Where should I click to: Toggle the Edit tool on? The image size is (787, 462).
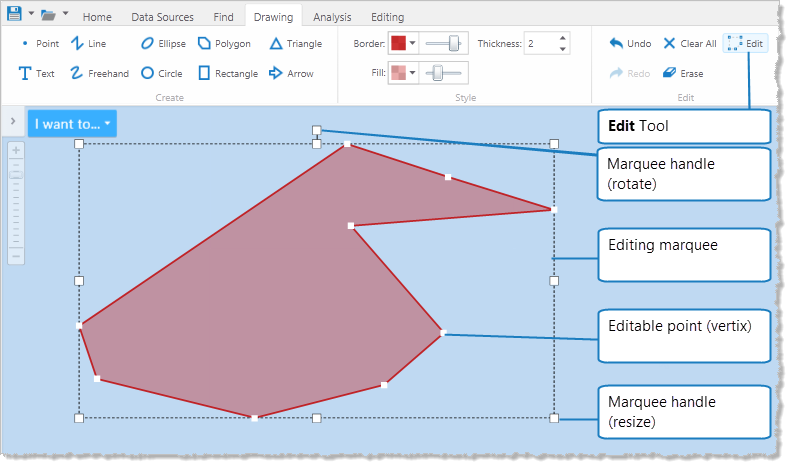[x=746, y=44]
